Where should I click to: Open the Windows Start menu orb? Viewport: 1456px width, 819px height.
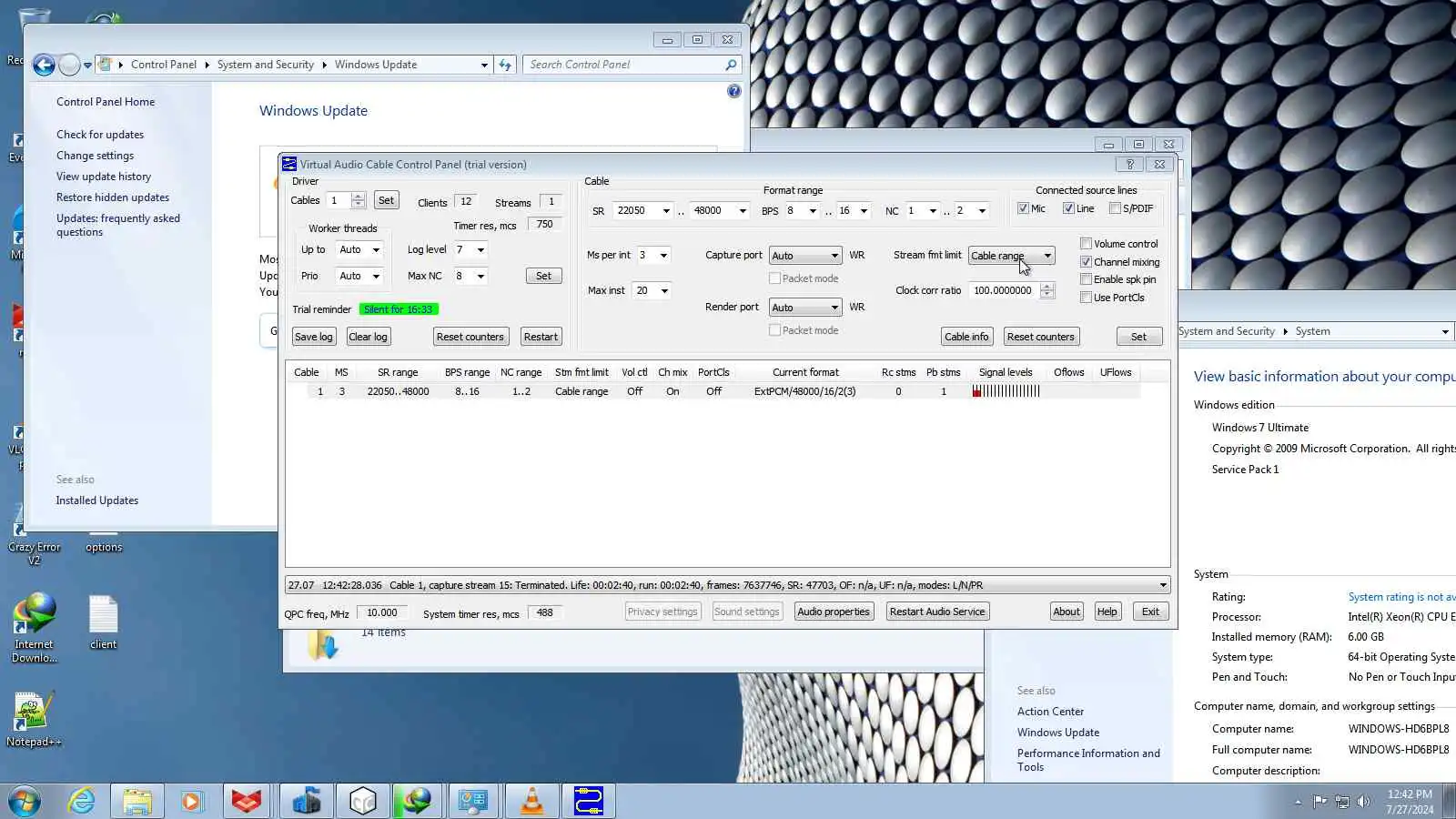(x=25, y=801)
